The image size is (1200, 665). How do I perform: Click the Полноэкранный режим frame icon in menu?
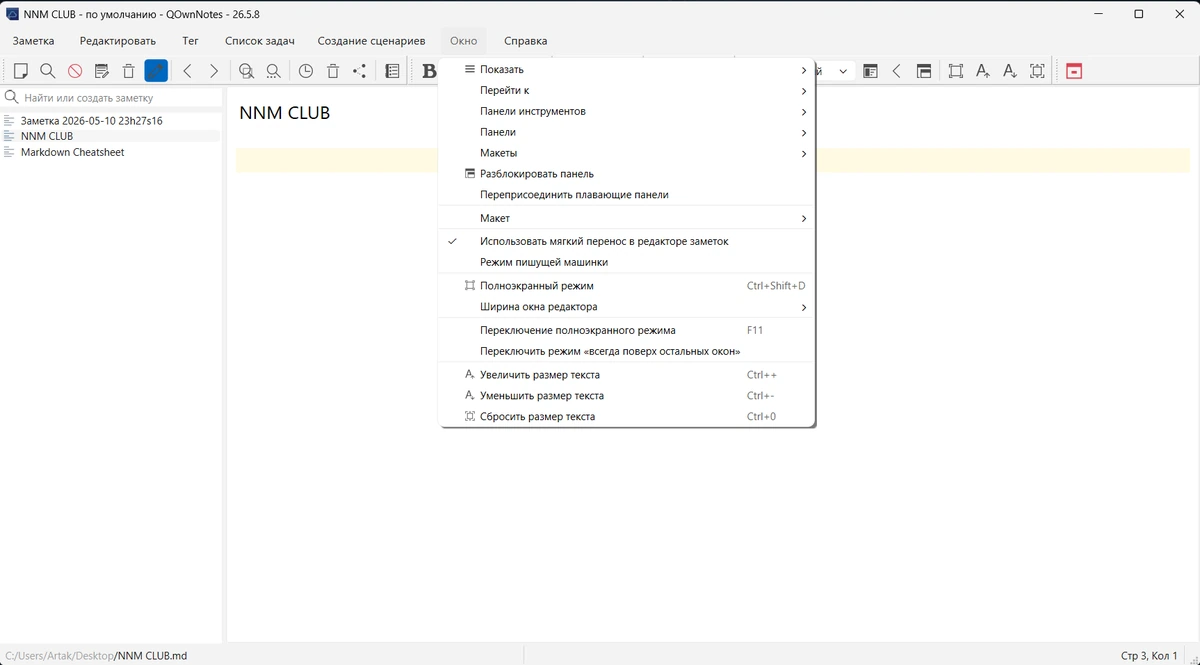(x=470, y=285)
